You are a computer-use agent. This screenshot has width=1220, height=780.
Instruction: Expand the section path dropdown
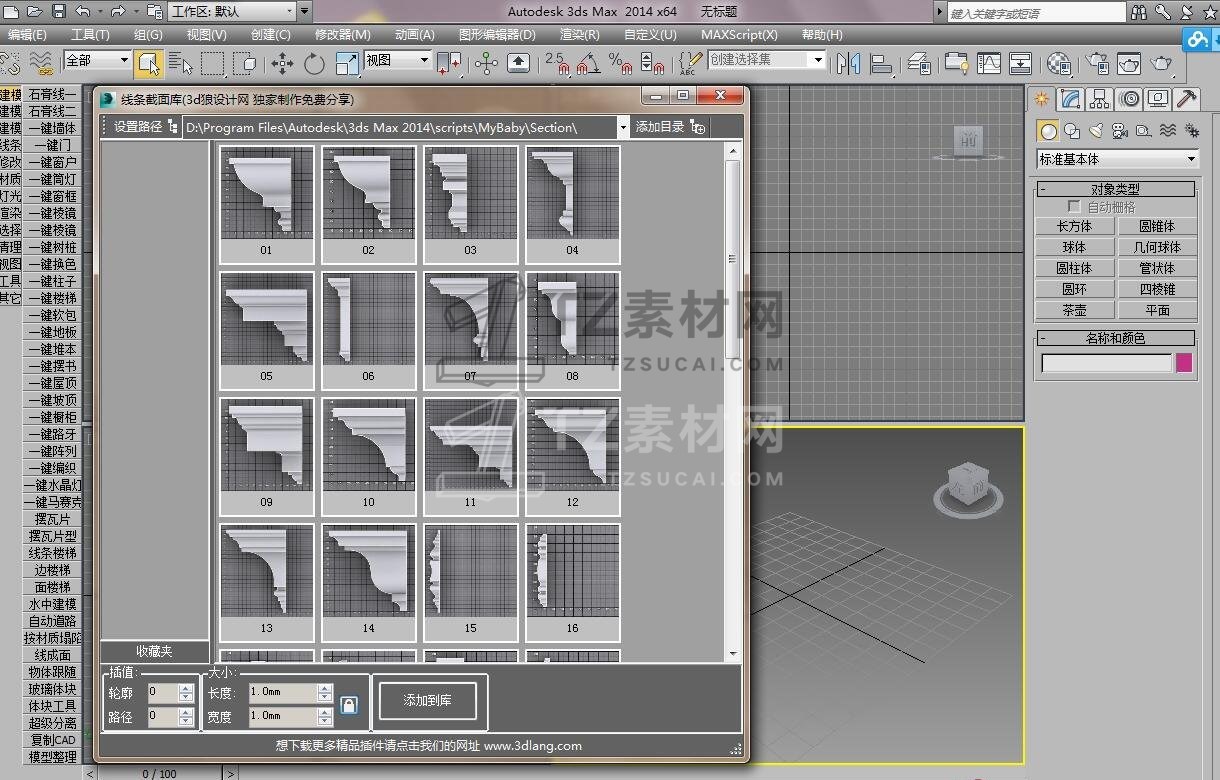(x=622, y=128)
